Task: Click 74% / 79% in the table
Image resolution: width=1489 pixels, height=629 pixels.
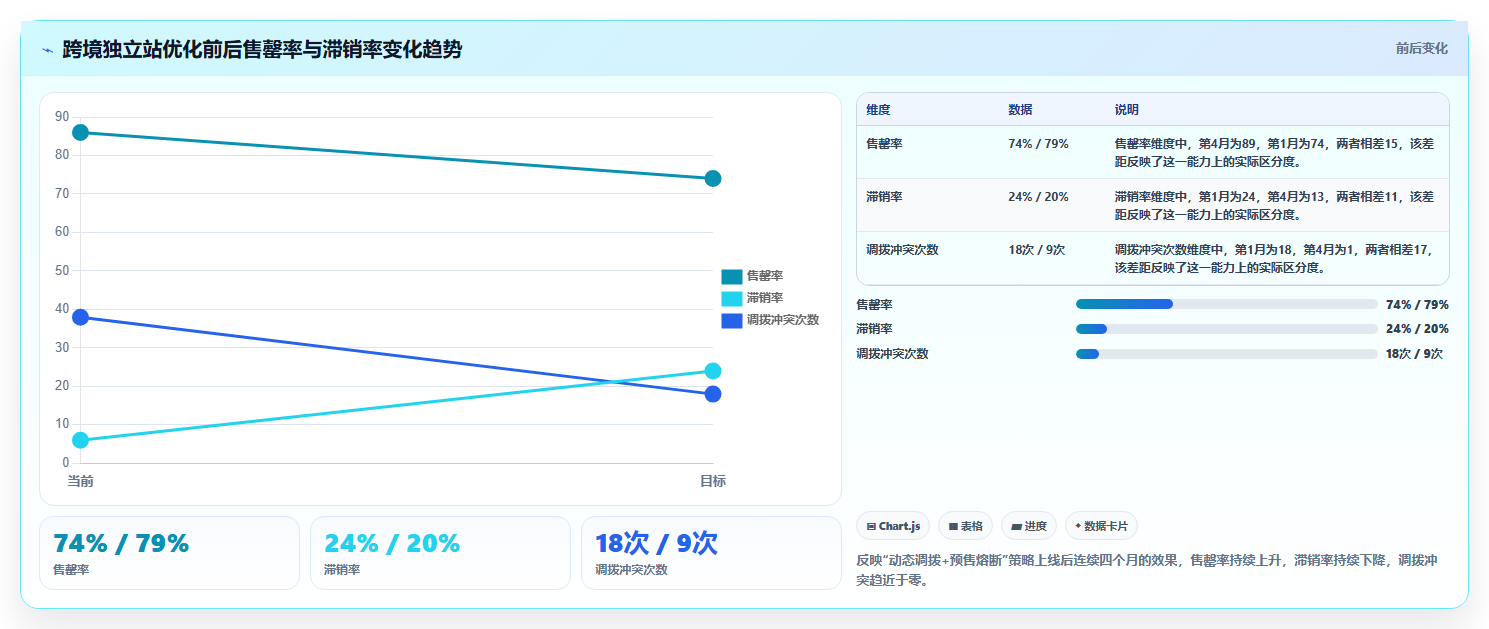Action: point(1038,144)
